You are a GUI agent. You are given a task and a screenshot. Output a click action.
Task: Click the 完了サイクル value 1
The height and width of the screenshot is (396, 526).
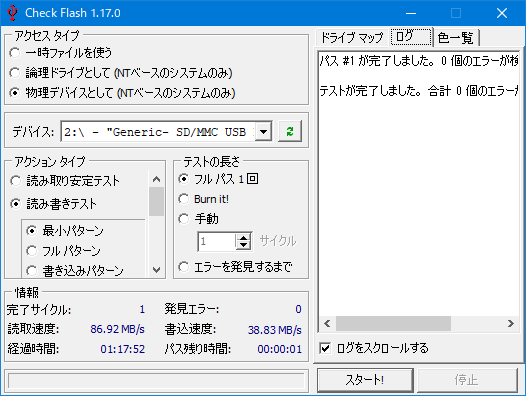142,309
